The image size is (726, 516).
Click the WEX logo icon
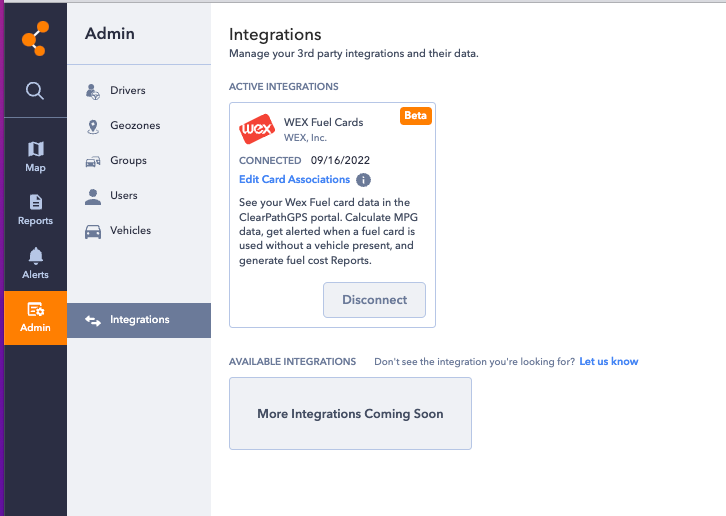click(256, 130)
